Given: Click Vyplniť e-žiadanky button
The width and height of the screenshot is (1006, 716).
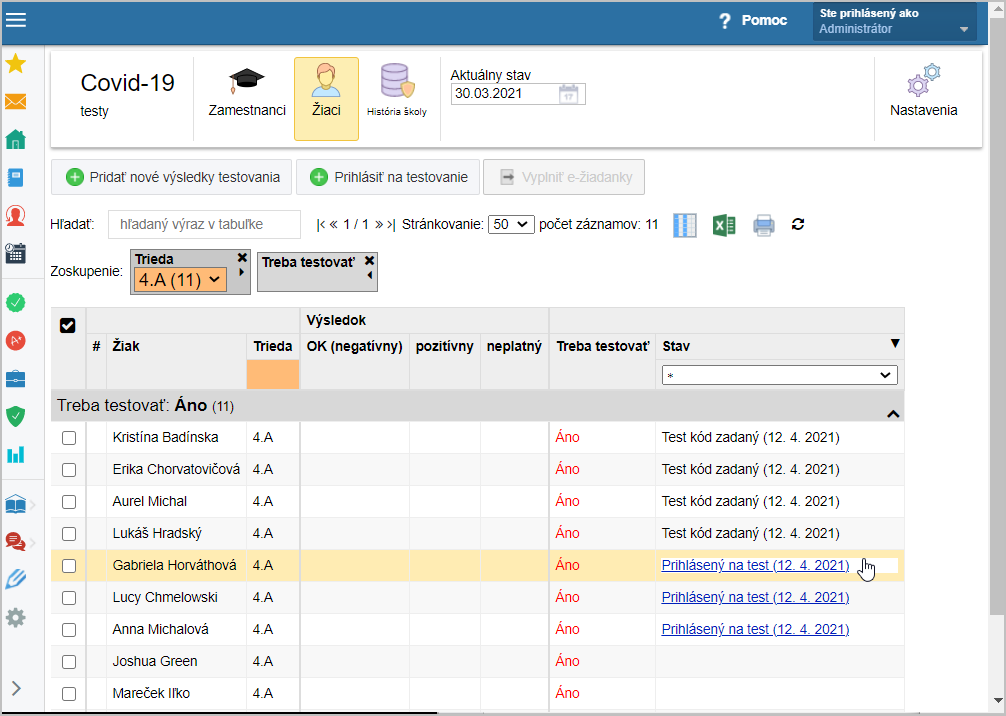Looking at the screenshot, I should click(x=564, y=177).
